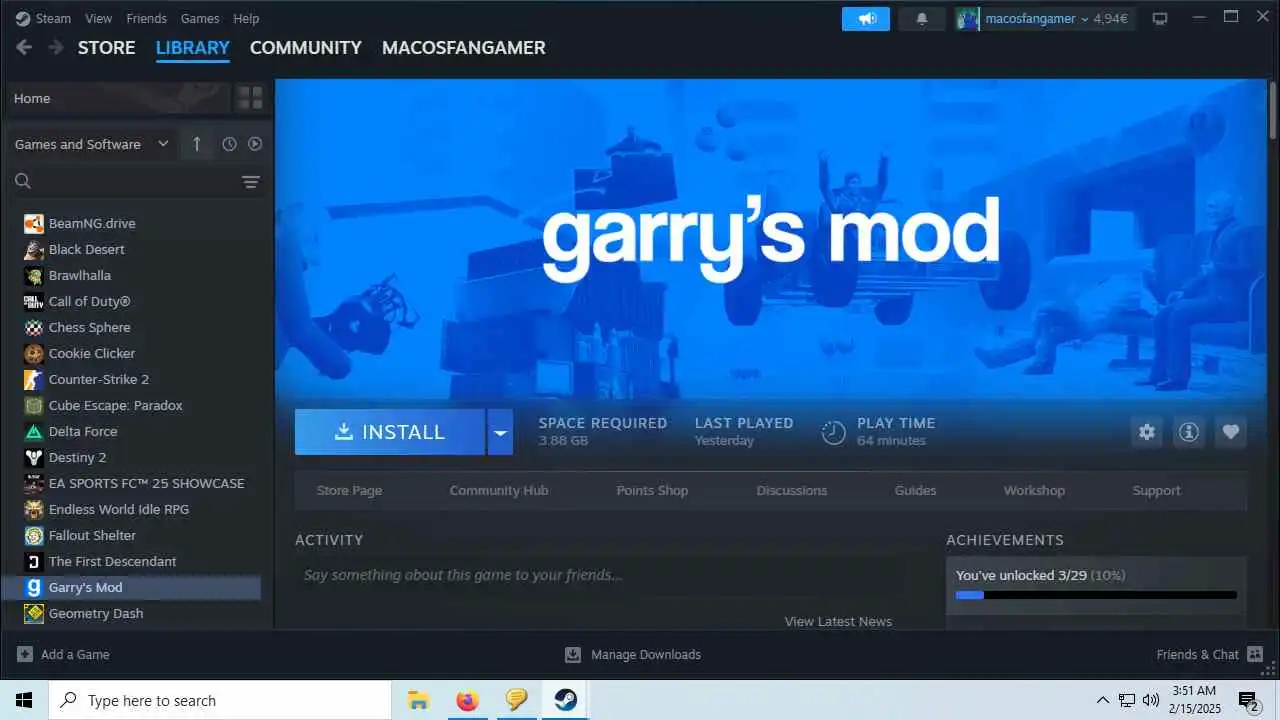Click the library search field

coord(135,181)
